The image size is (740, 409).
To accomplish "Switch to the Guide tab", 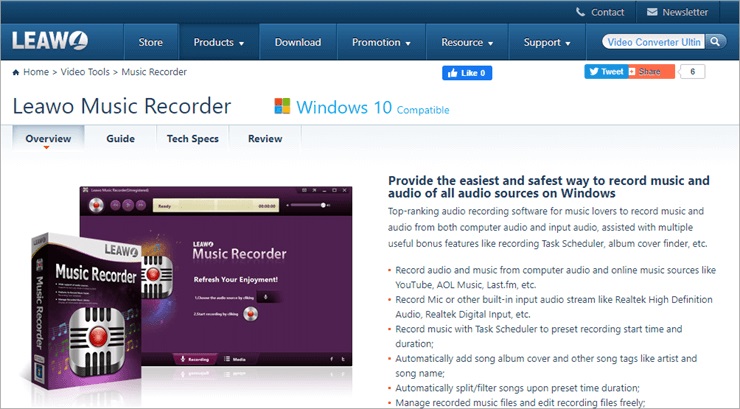I will [x=120, y=139].
